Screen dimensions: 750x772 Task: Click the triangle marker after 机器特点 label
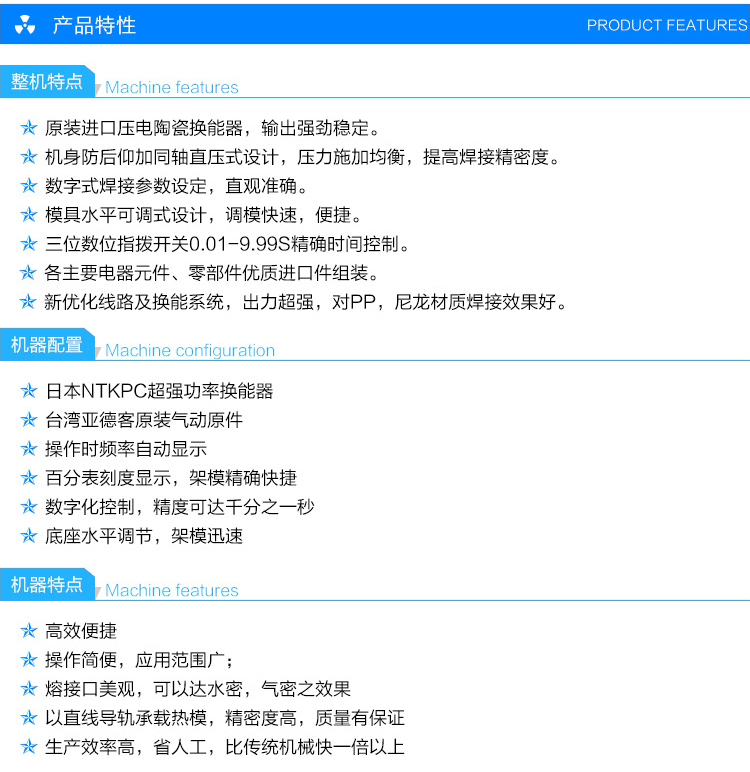(98, 592)
